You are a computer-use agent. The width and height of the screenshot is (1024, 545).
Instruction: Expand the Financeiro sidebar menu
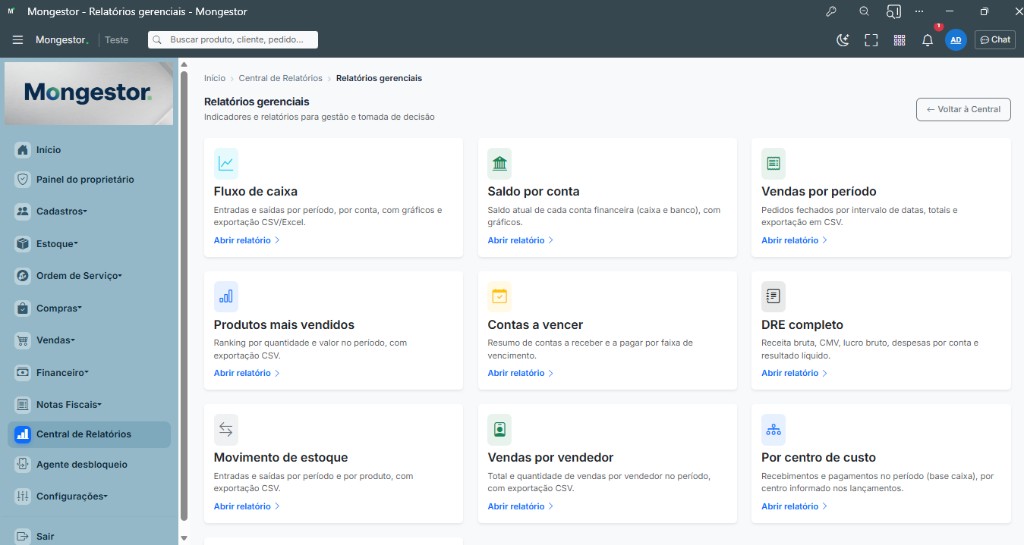tap(89, 373)
